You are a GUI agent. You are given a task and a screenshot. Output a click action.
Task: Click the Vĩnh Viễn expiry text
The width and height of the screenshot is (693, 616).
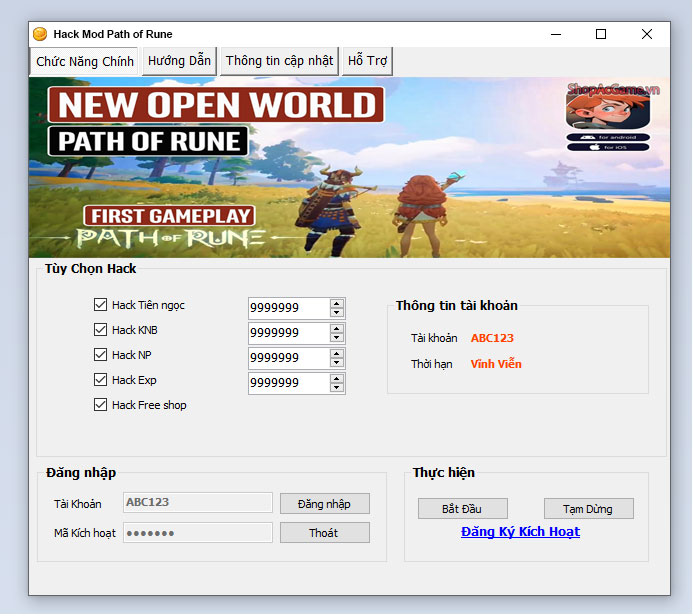click(496, 364)
